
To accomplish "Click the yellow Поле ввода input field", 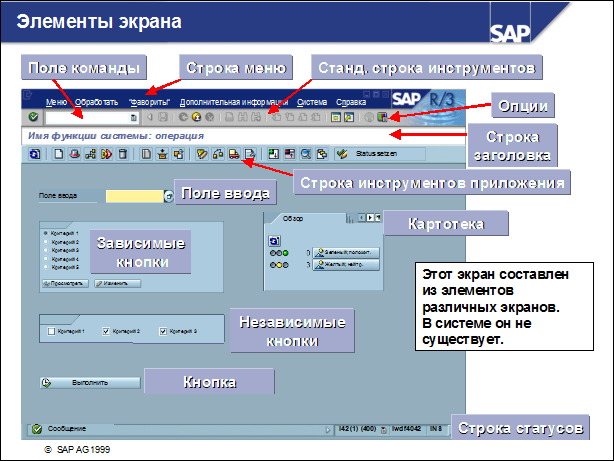I will click(132, 196).
